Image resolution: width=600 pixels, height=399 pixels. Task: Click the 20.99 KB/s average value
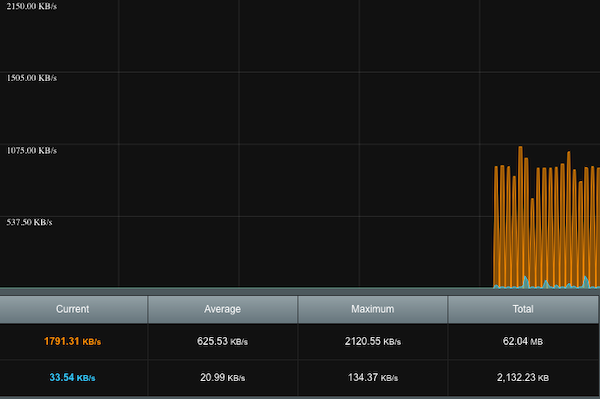222,378
